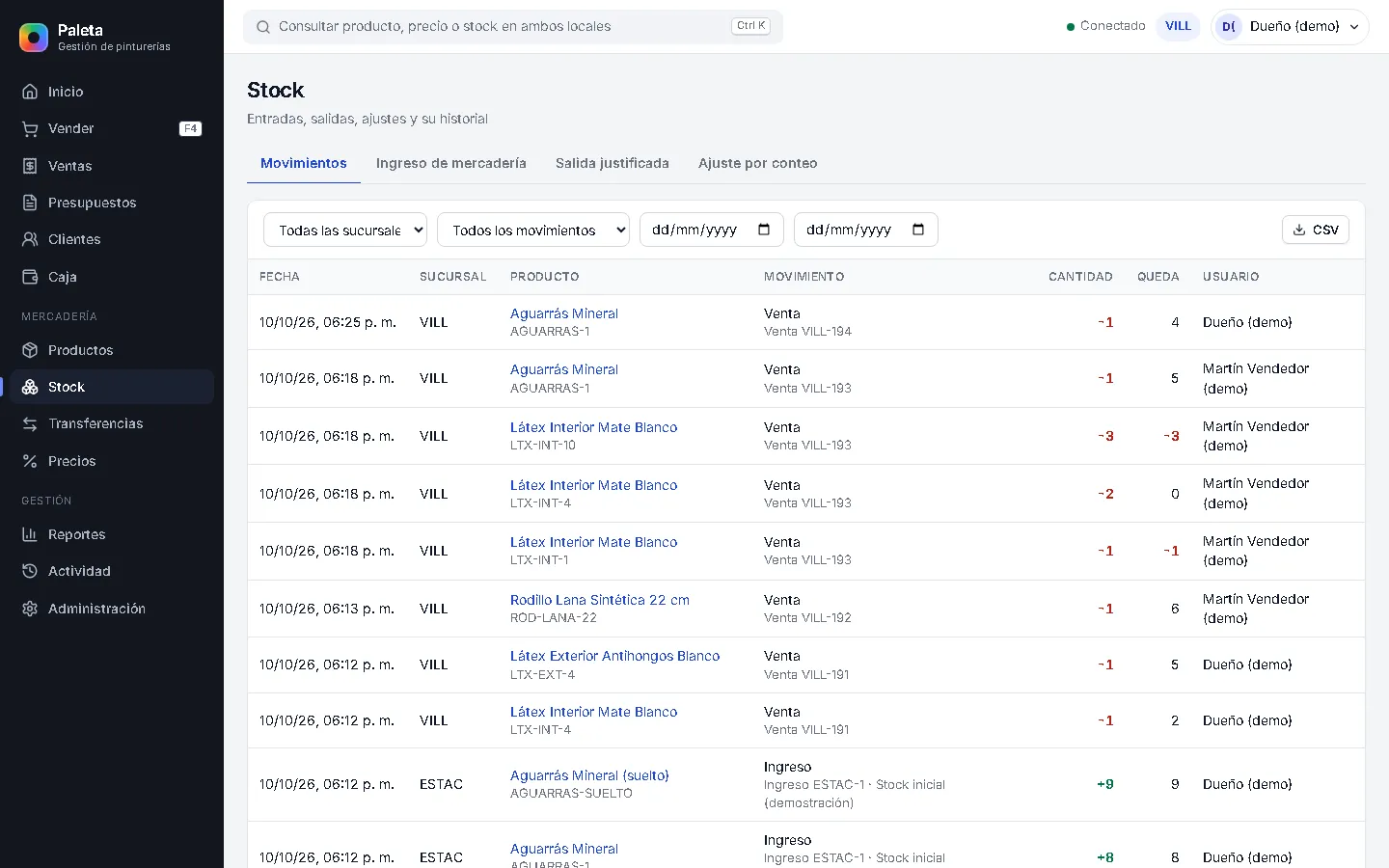This screenshot has height=868, width=1389.
Task: Click the Precios percent icon
Action: 30,461
